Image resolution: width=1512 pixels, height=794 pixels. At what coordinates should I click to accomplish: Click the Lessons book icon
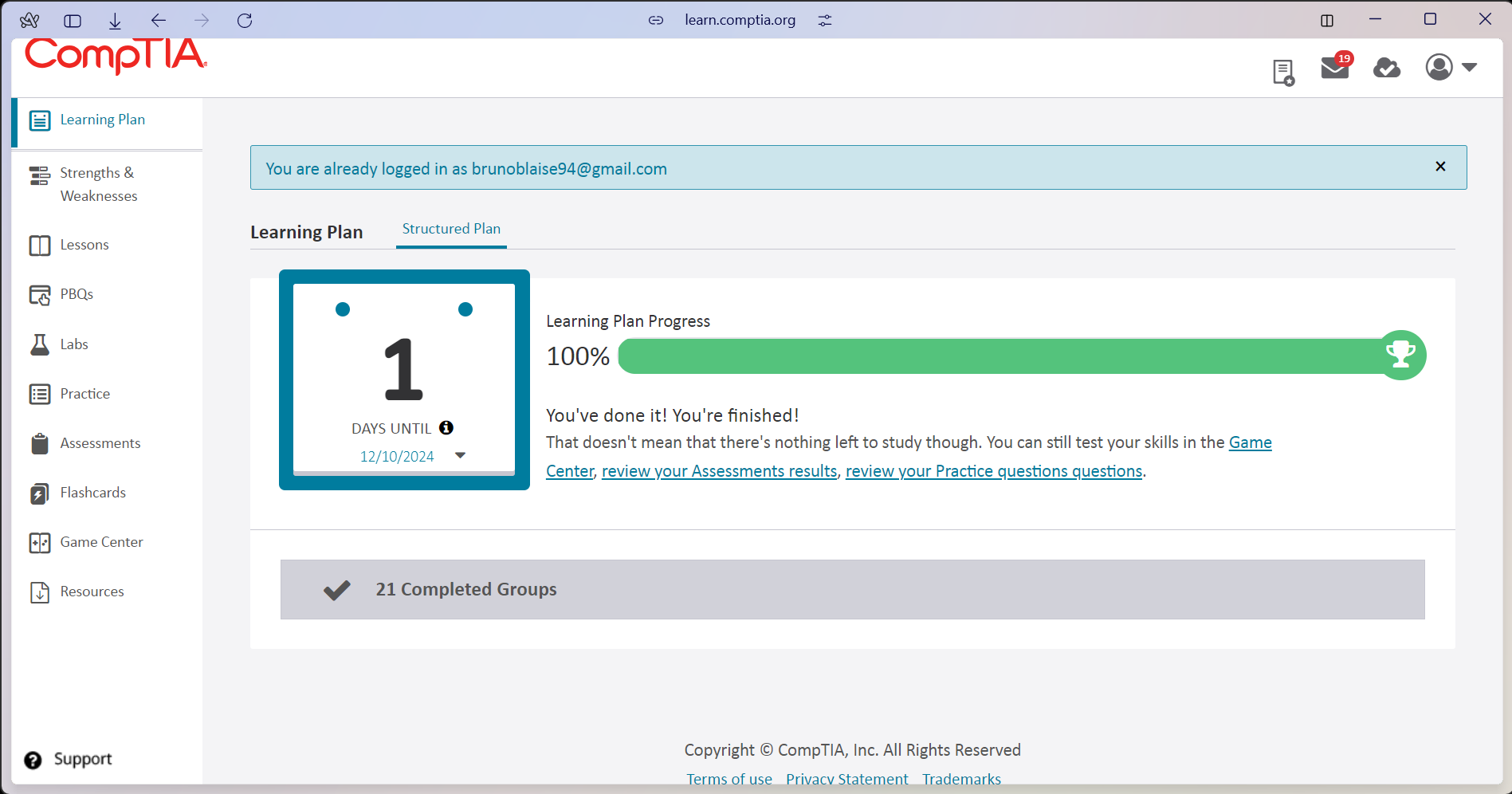tap(40, 246)
